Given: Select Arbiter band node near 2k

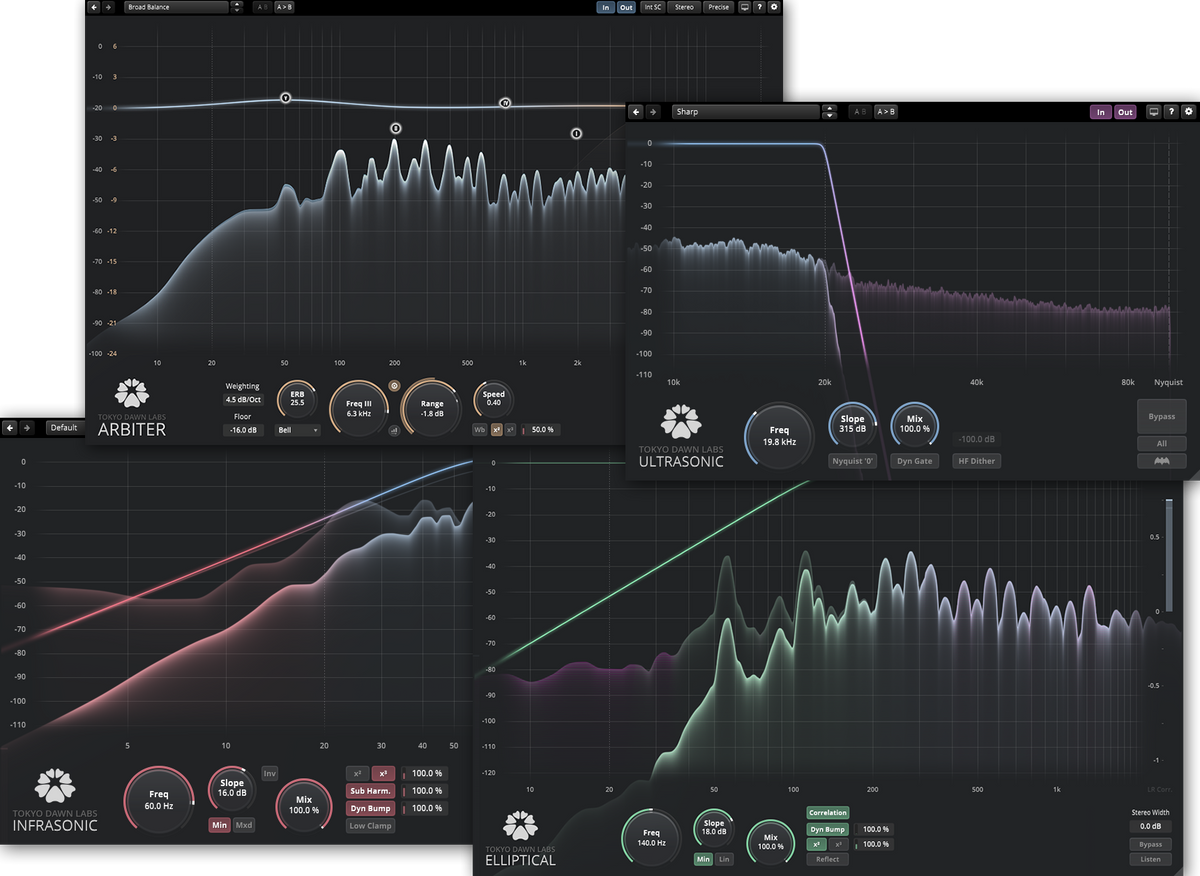Looking at the screenshot, I should [x=576, y=133].
